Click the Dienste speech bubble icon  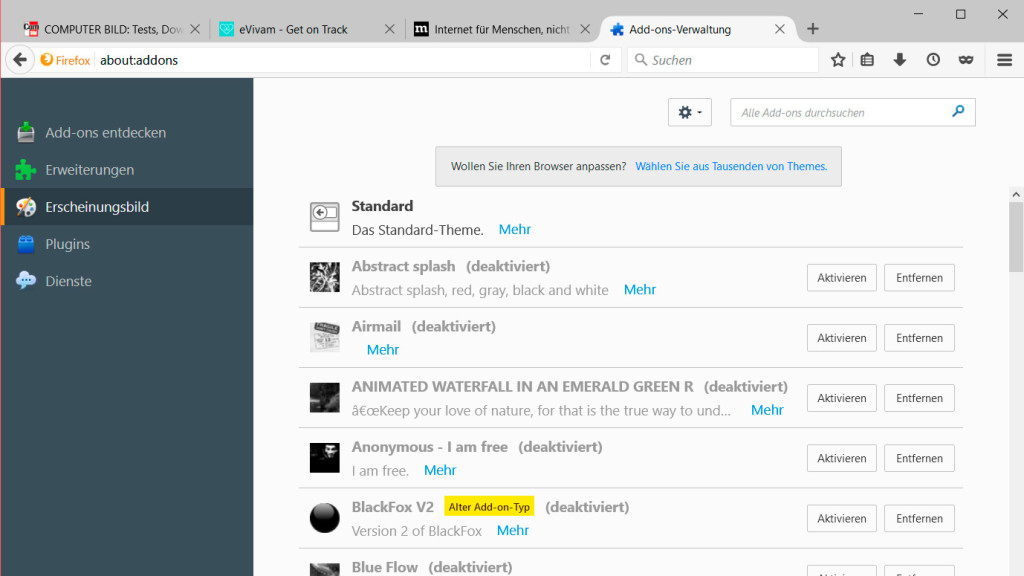(x=26, y=281)
